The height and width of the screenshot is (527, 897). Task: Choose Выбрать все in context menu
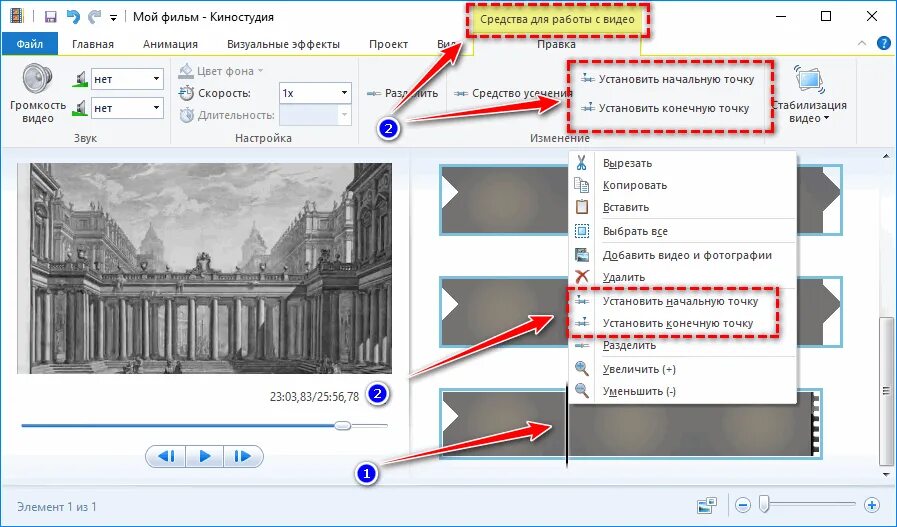[x=682, y=231]
